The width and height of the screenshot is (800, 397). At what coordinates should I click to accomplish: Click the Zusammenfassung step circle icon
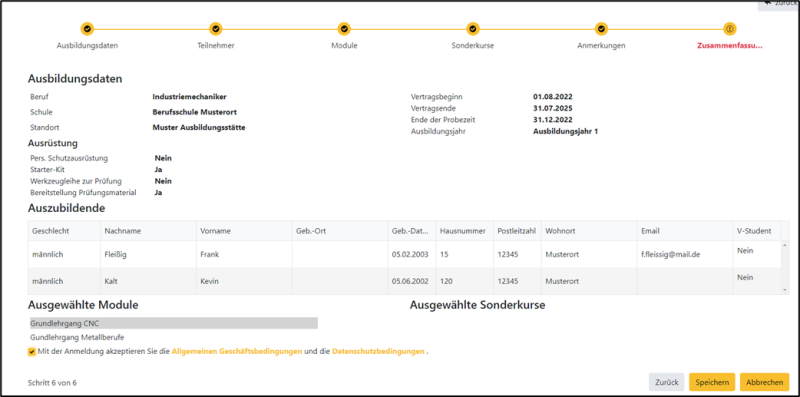pyautogui.click(x=730, y=29)
